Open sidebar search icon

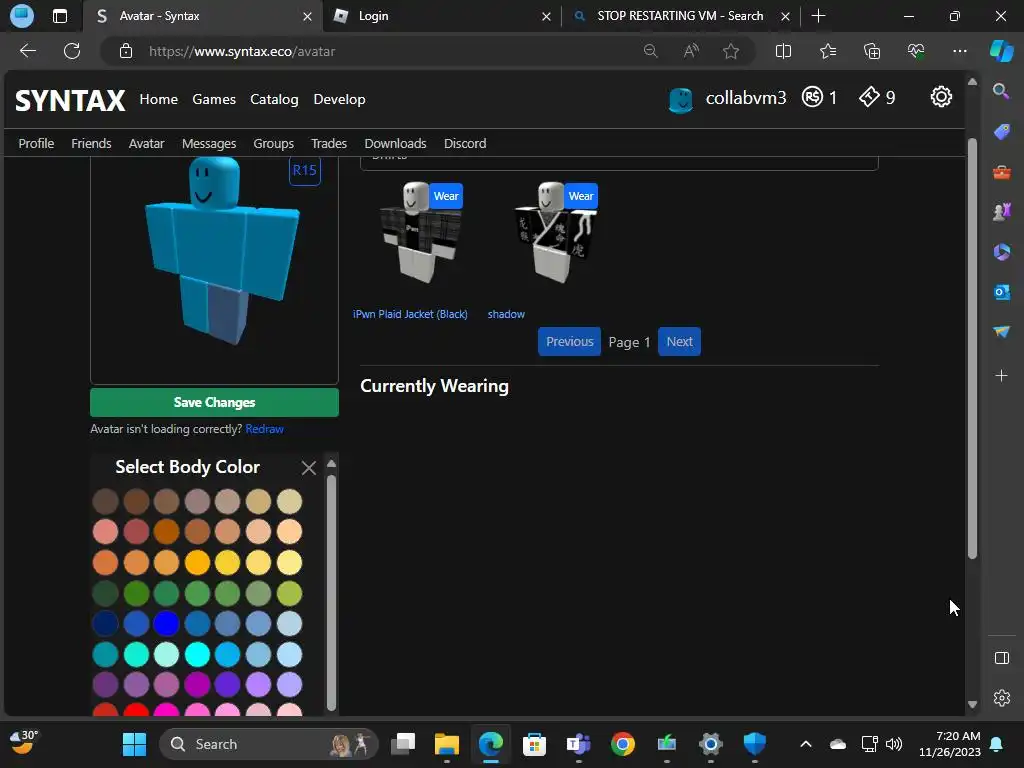coord(1001,91)
